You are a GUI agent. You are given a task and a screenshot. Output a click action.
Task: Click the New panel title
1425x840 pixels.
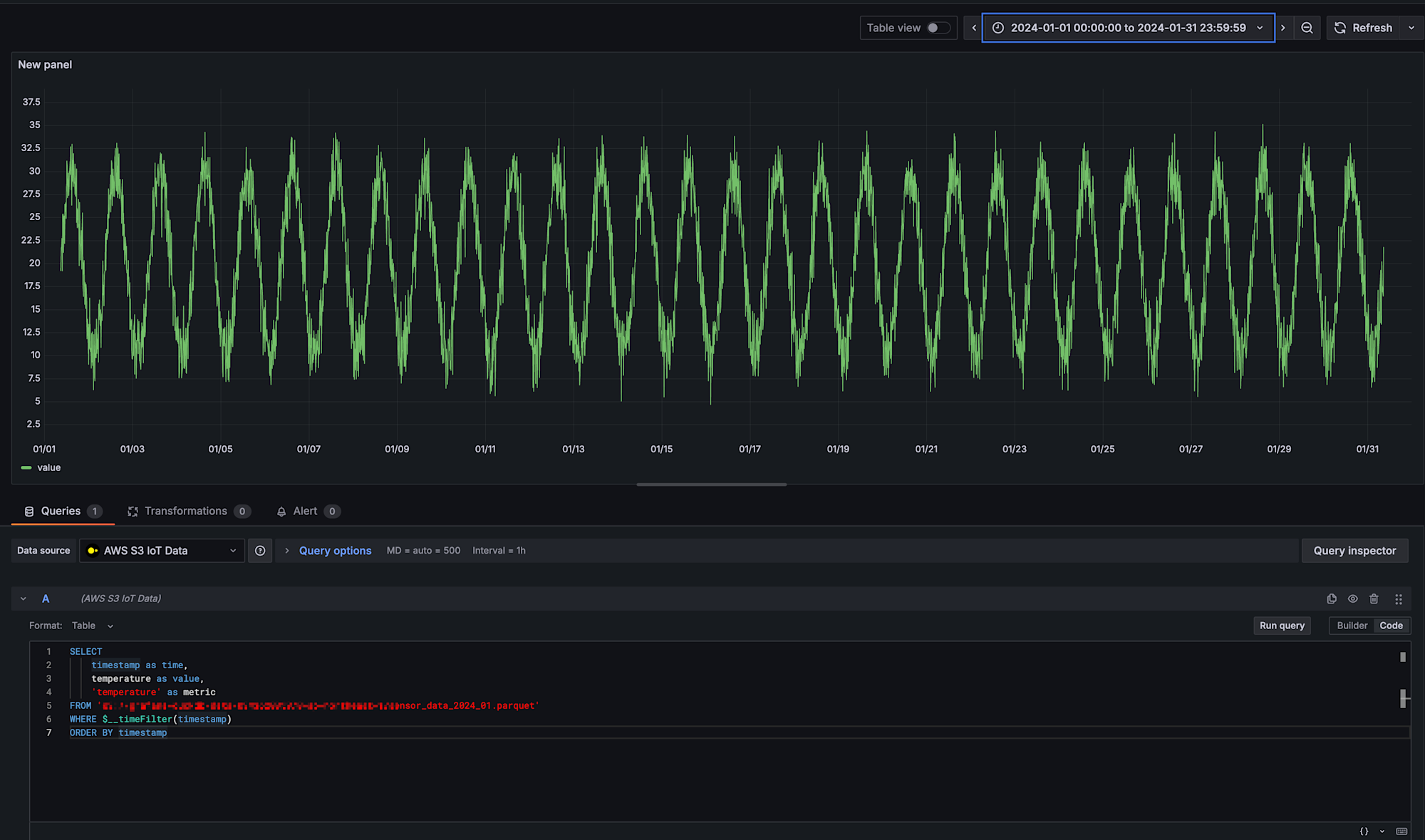pos(45,64)
